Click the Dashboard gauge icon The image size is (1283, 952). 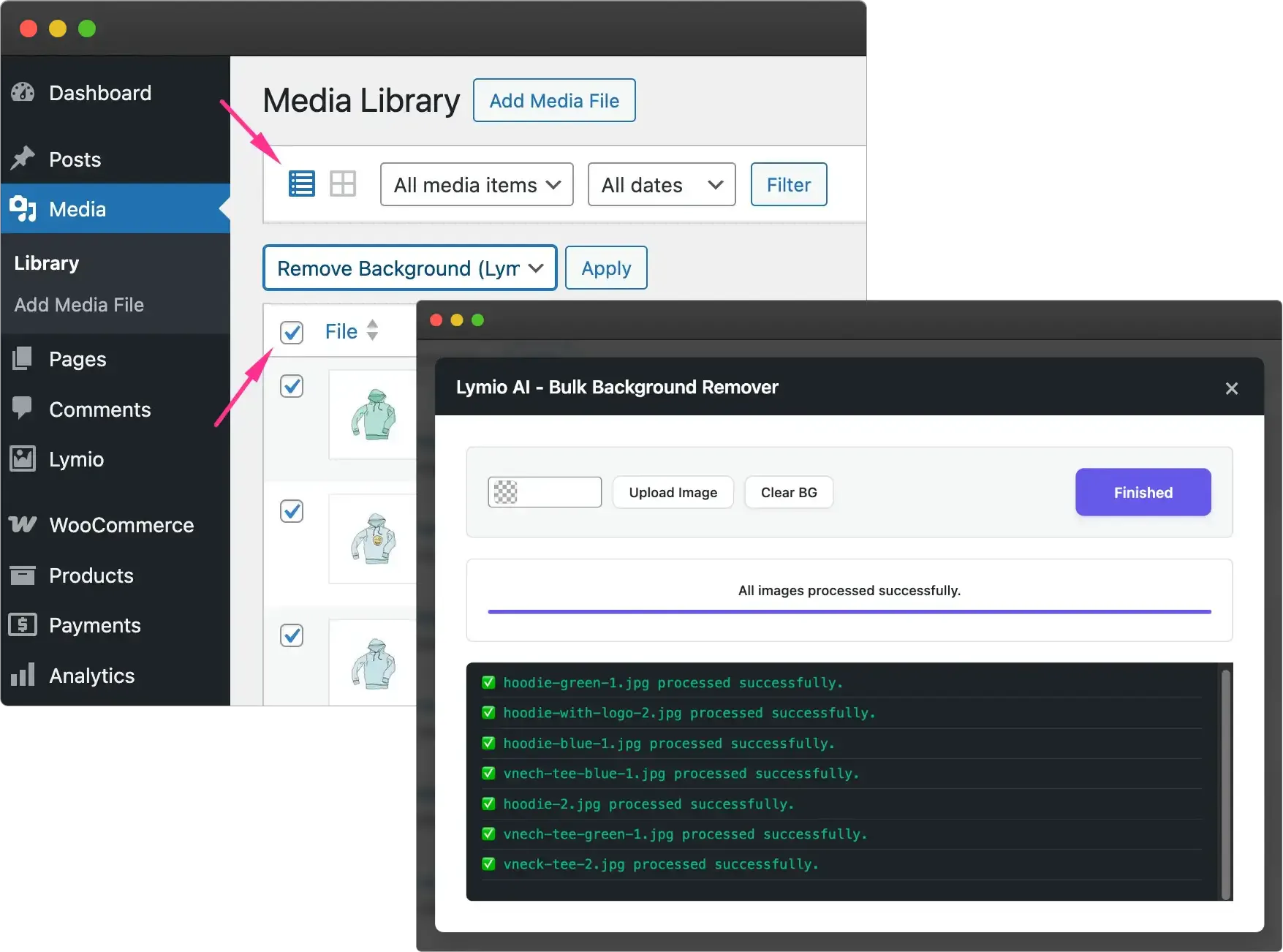point(23,92)
